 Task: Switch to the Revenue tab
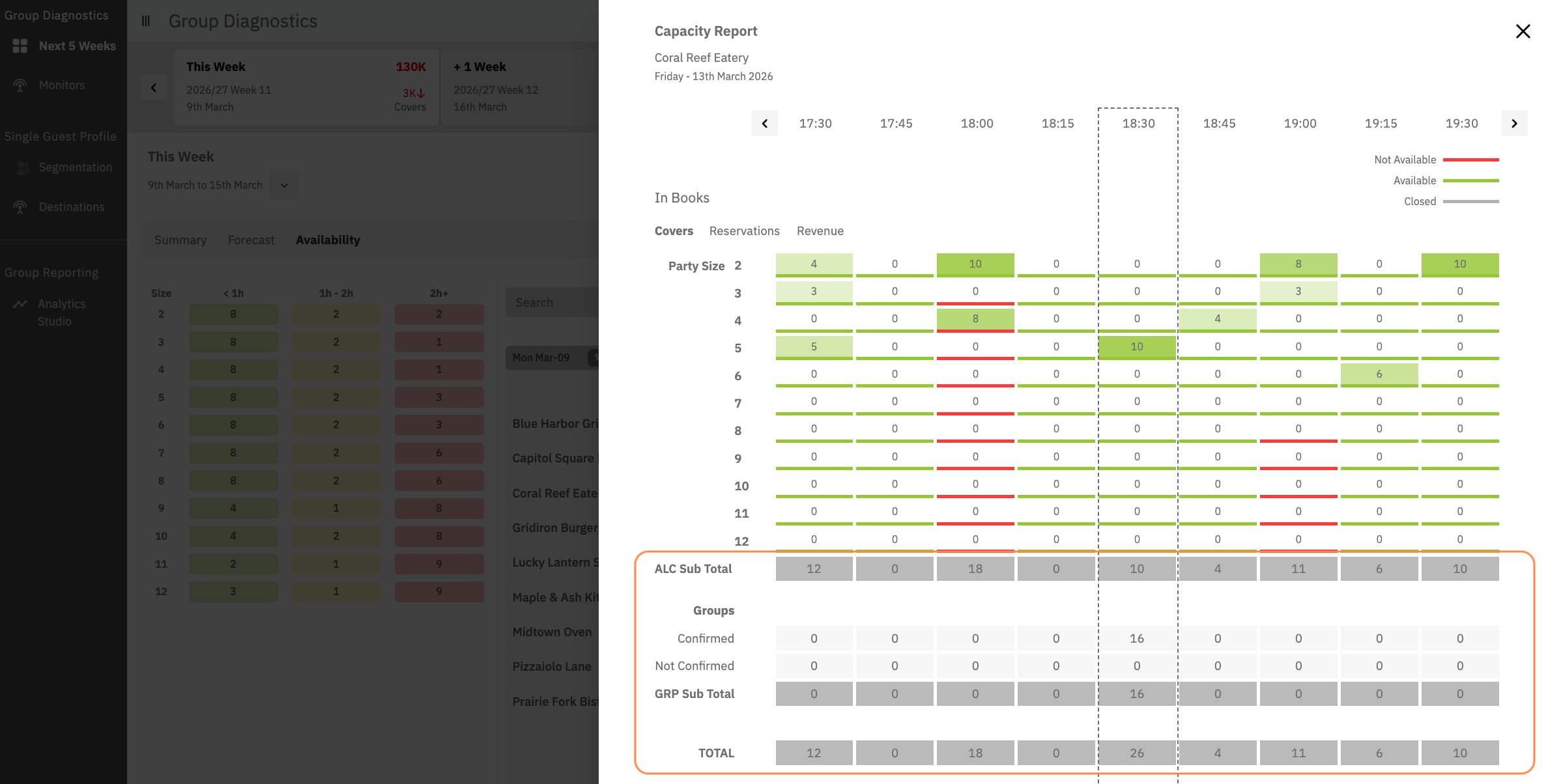coord(820,231)
